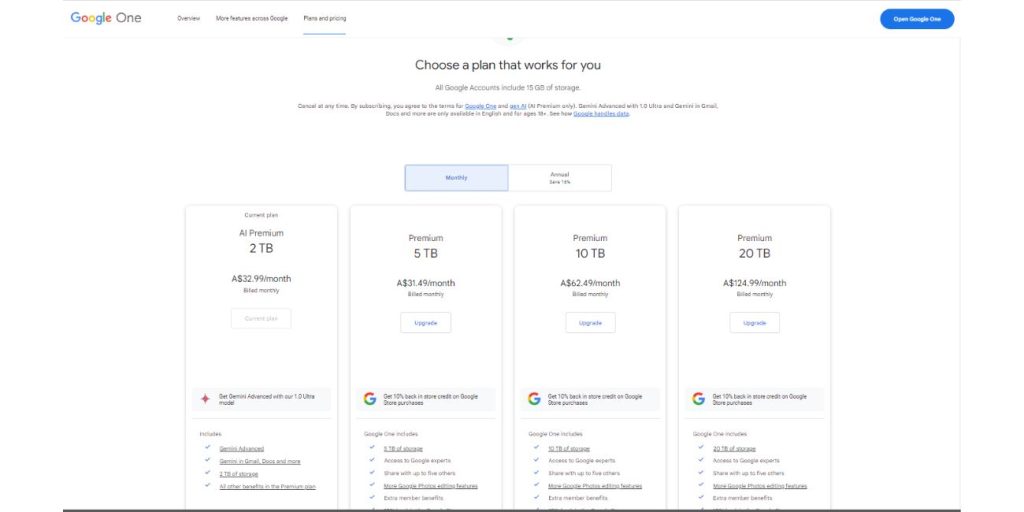
Task: Select the Plans and pricing tab
Action: (x=324, y=19)
